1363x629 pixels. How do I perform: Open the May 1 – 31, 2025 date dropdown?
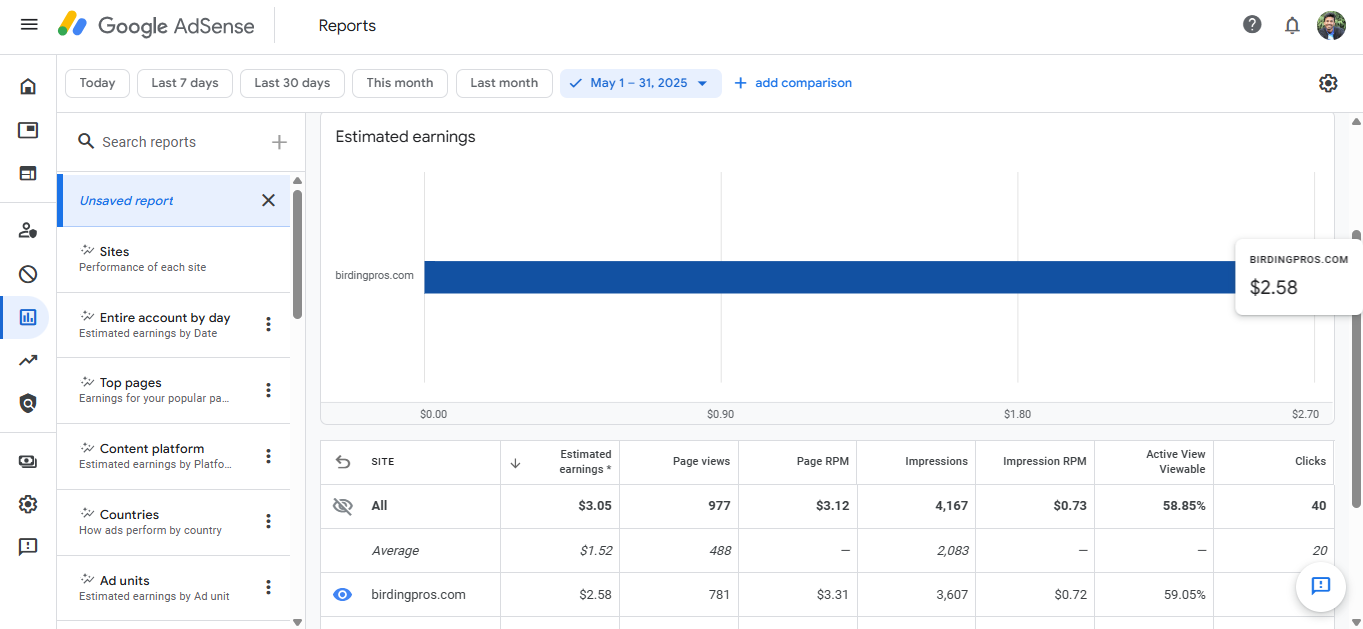[641, 83]
